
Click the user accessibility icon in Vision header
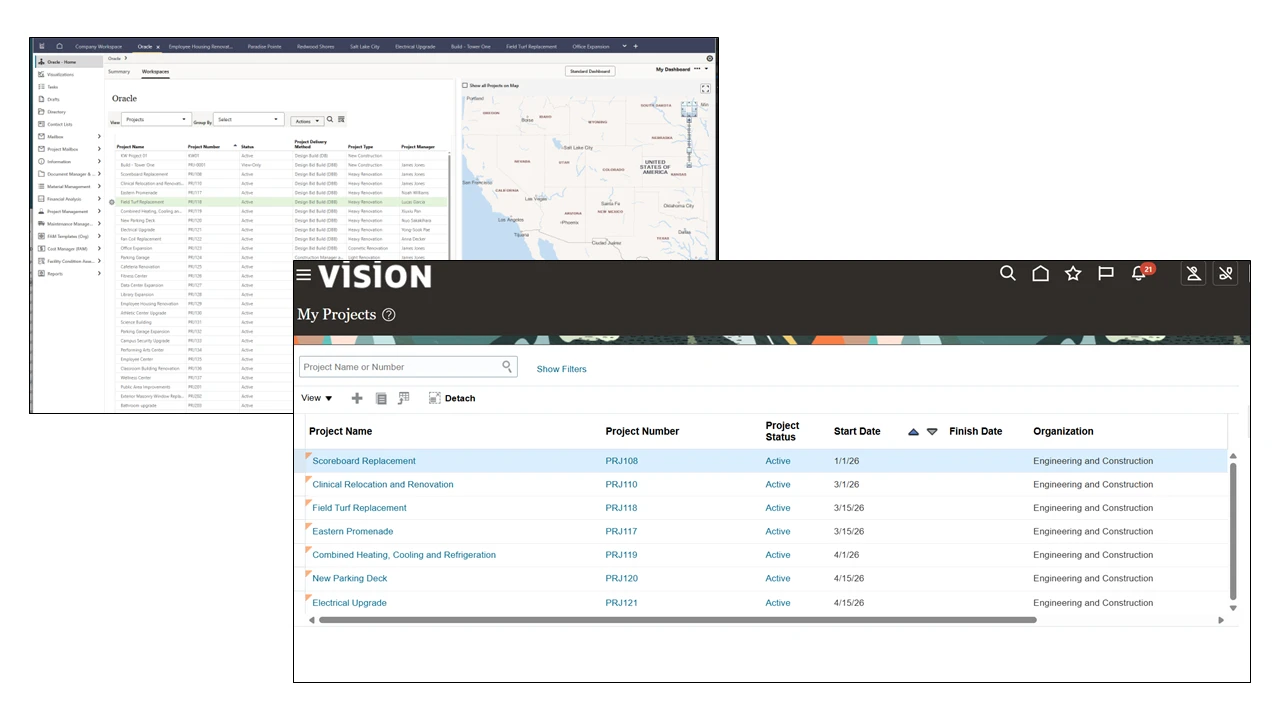[x=1193, y=273]
